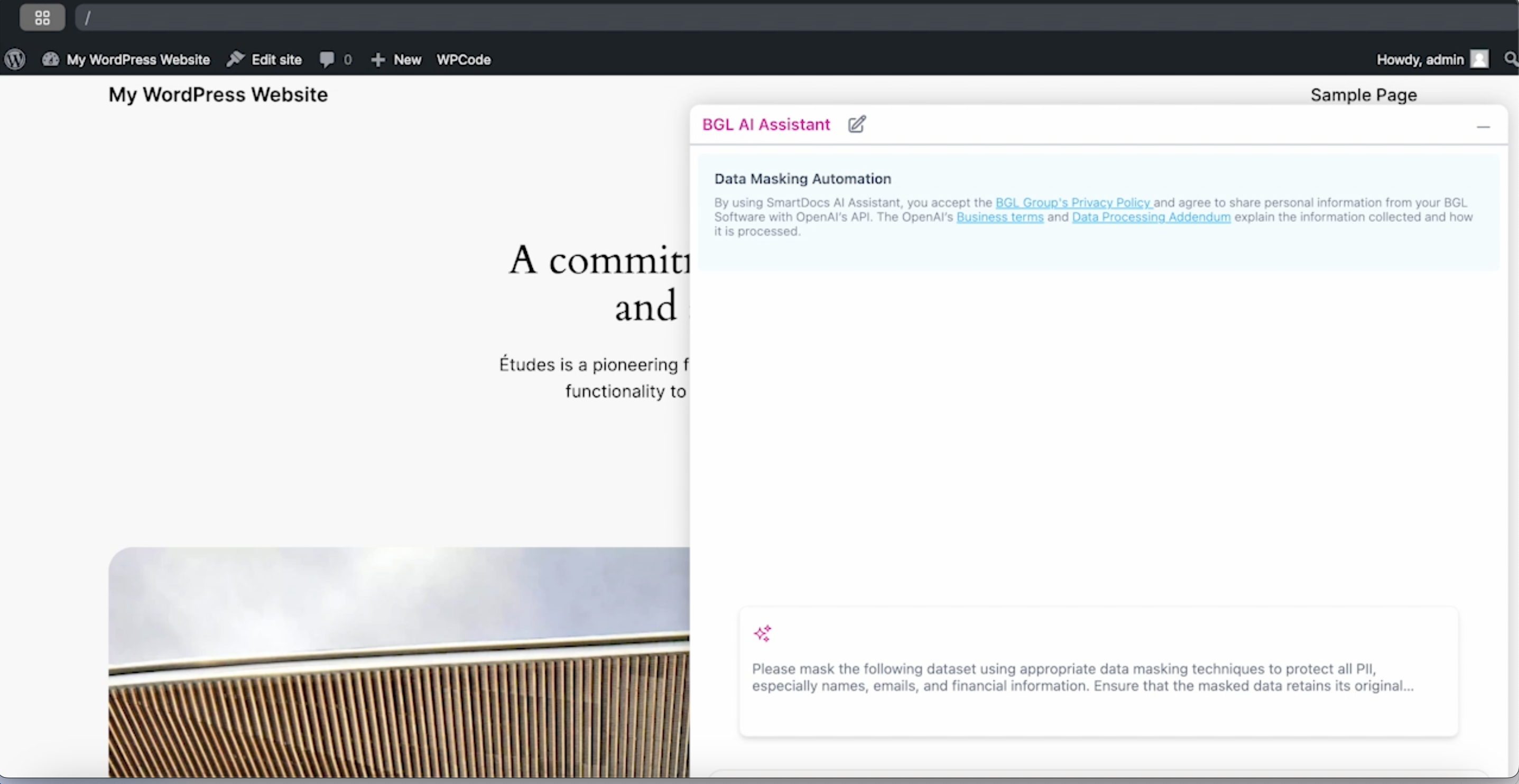Open the Howdy, admin account menu
The image size is (1519, 784).
pyautogui.click(x=1432, y=60)
